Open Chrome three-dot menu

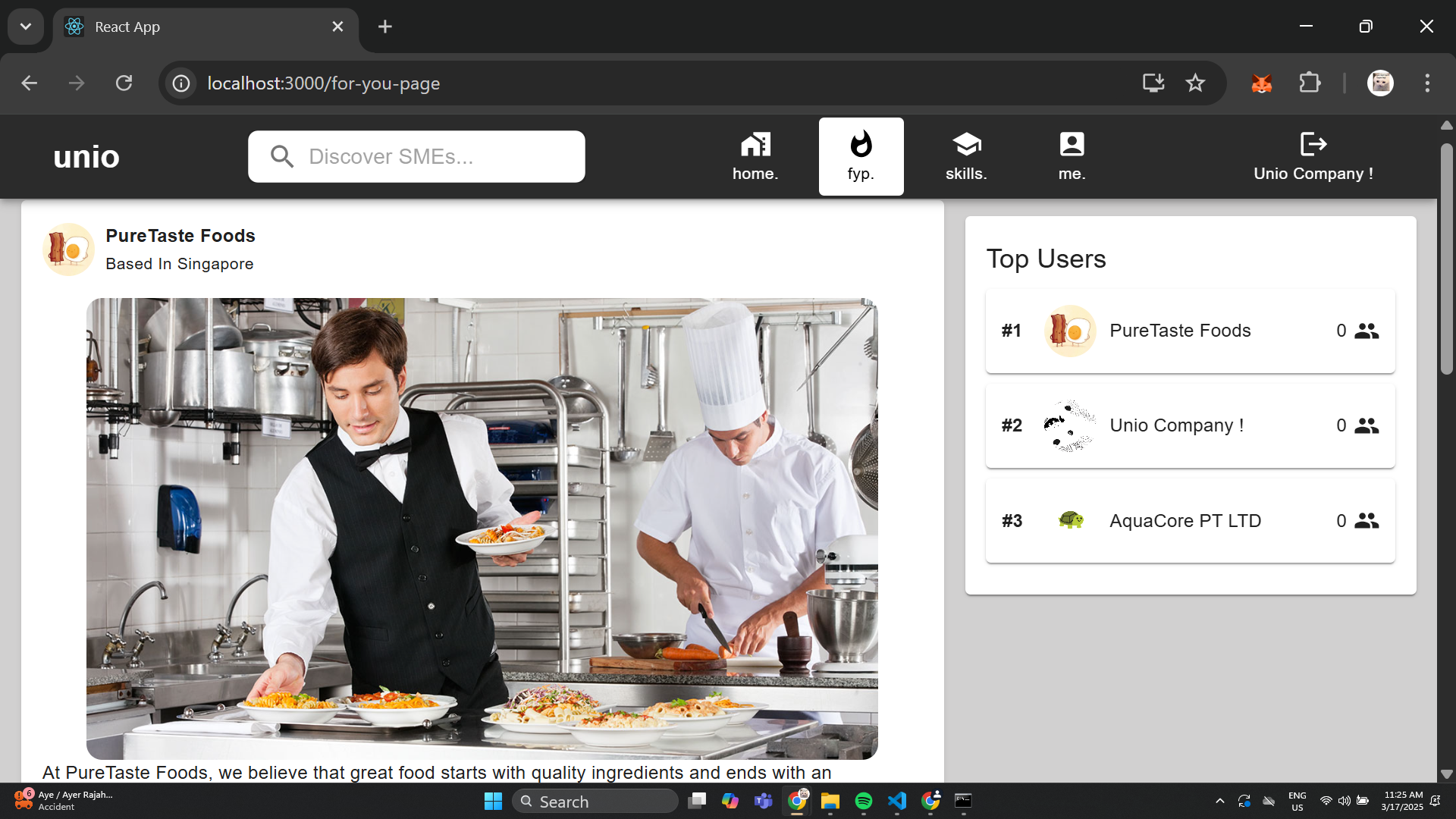point(1427,83)
